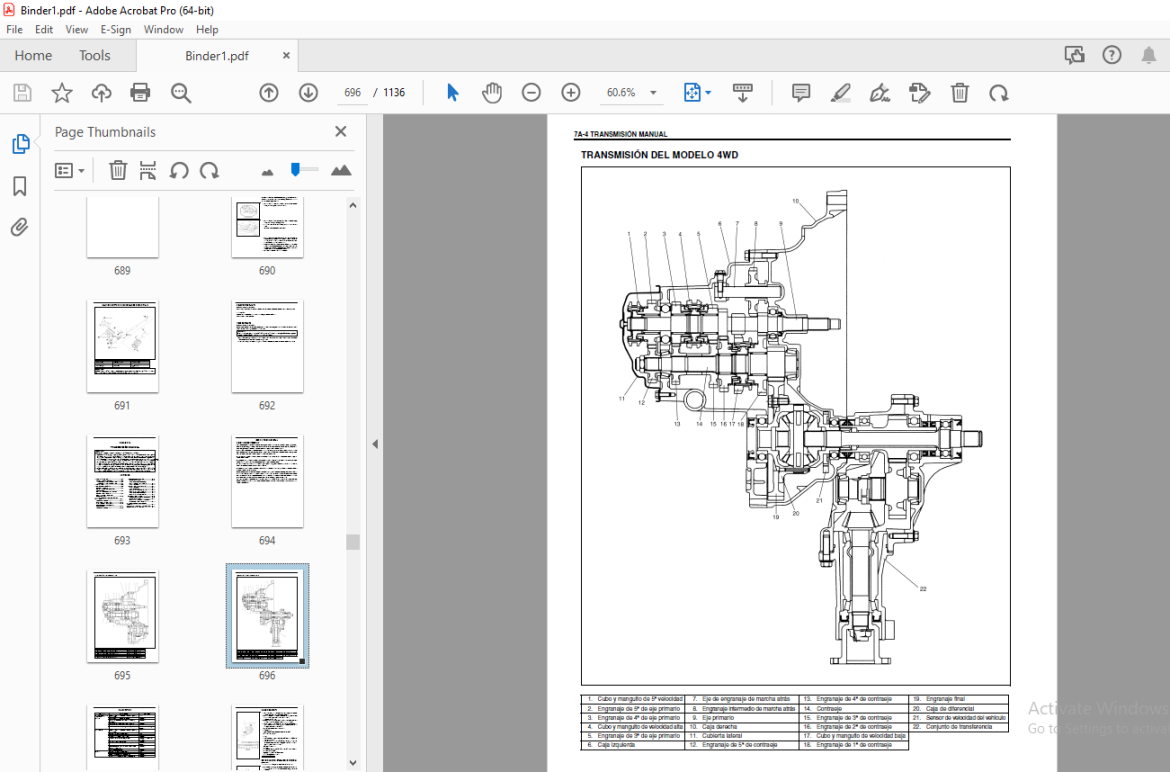1170x772 pixels.
Task: Collapse the navigation pane with the arrow
Action: [x=375, y=444]
